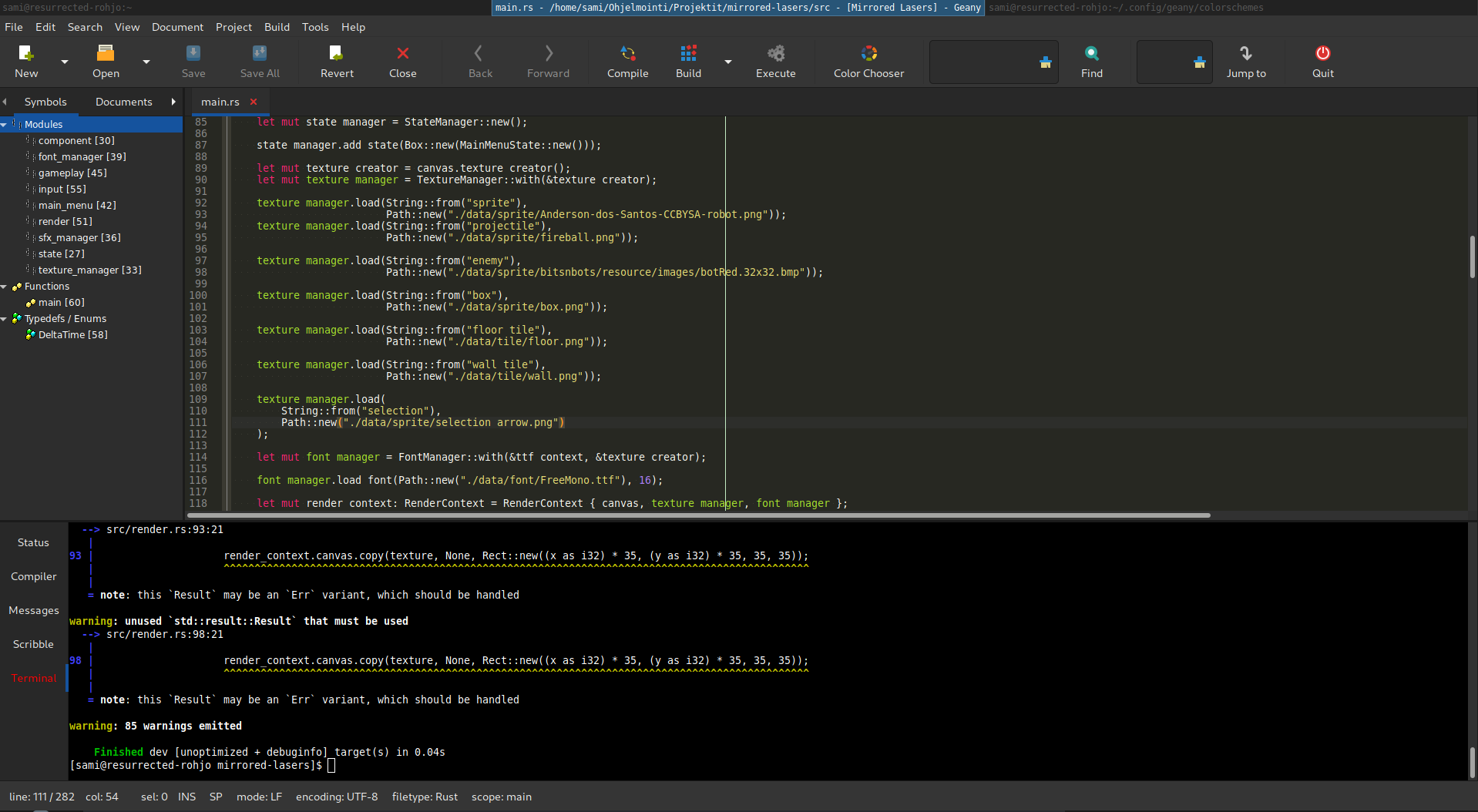Image resolution: width=1478 pixels, height=812 pixels.
Task: Select DeltaTime [58] typedef symbol
Action: (72, 334)
